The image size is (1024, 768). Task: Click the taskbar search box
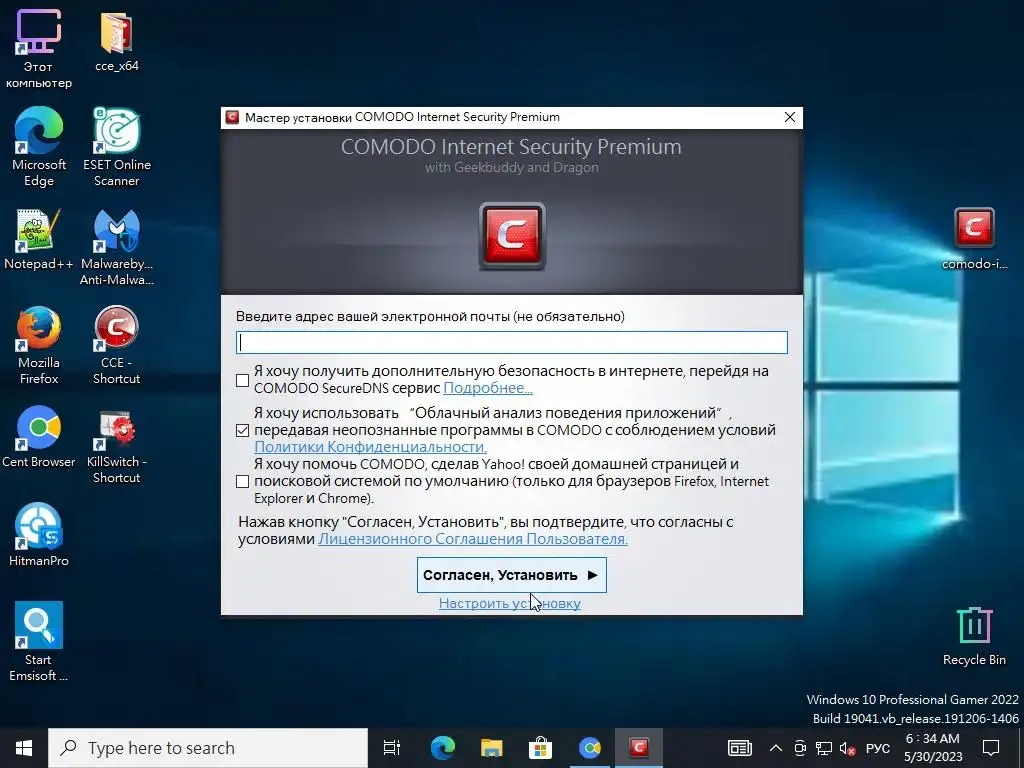click(208, 748)
